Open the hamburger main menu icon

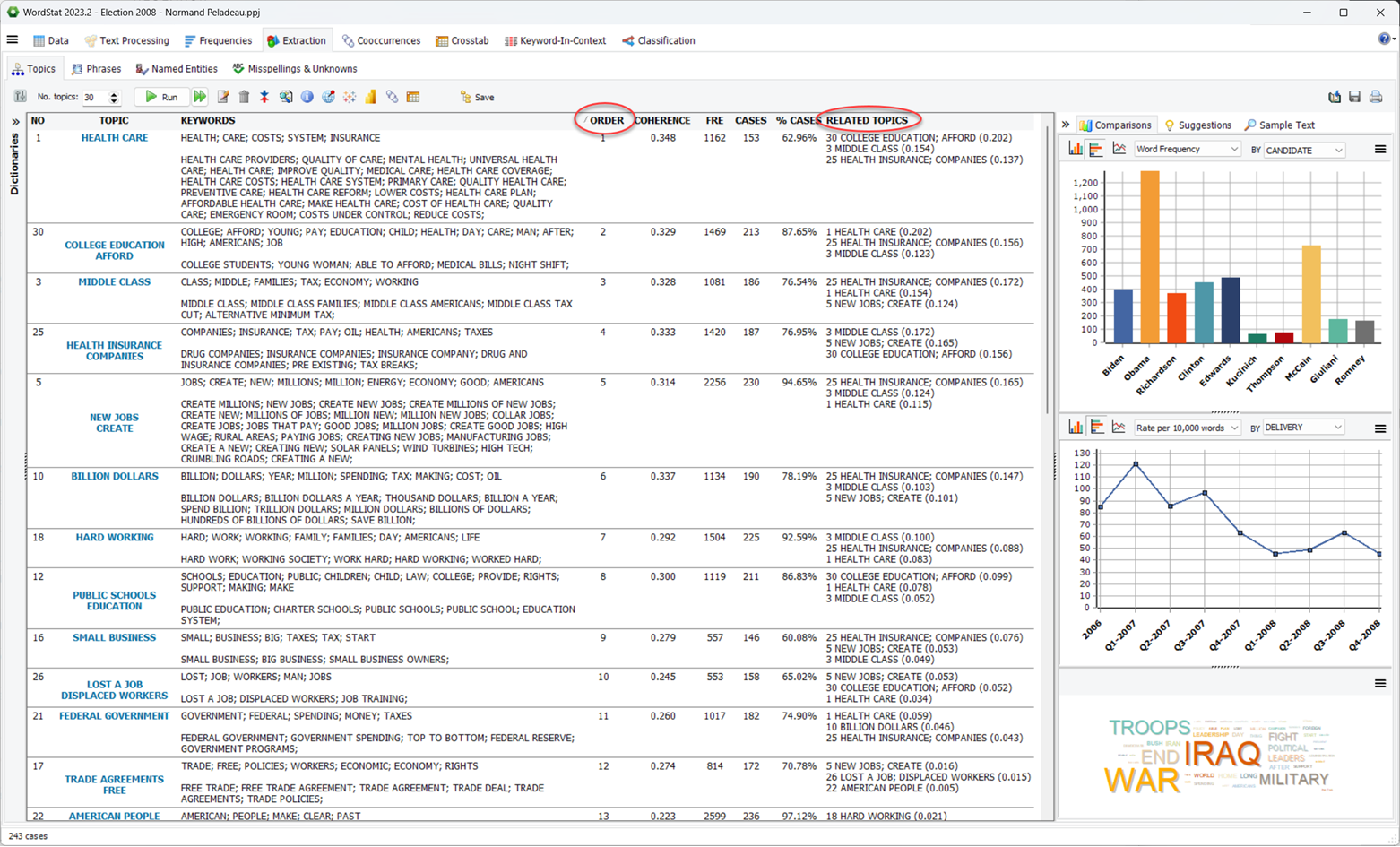tap(13, 39)
